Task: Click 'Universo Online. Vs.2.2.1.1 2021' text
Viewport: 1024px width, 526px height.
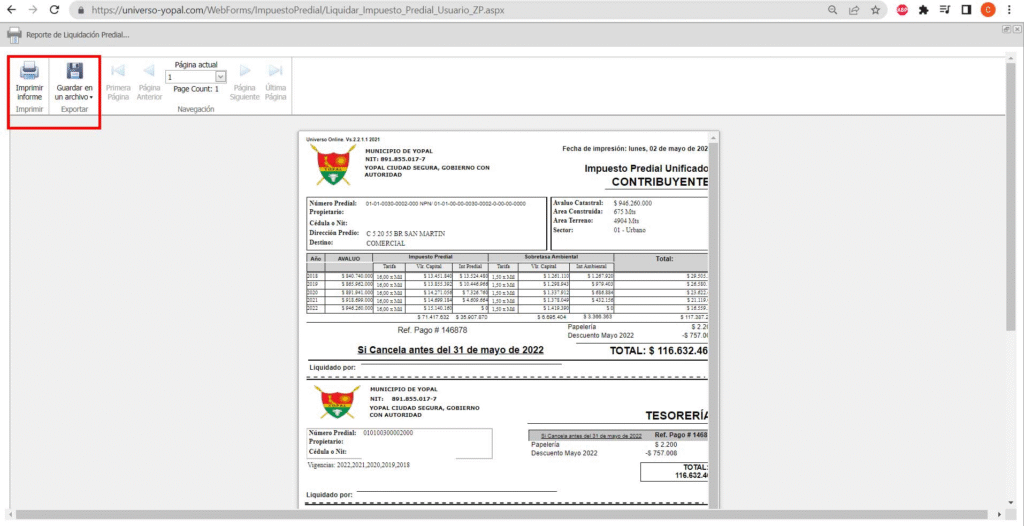Action: point(344,139)
